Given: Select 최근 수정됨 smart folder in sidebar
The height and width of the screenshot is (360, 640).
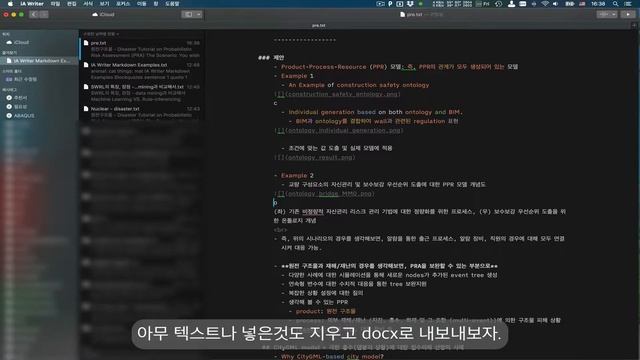Looking at the screenshot, I should click(22, 79).
